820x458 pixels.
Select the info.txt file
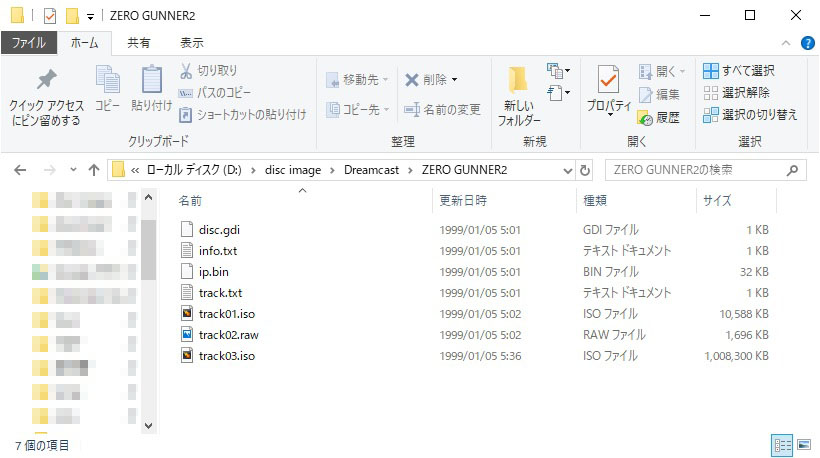click(218, 250)
